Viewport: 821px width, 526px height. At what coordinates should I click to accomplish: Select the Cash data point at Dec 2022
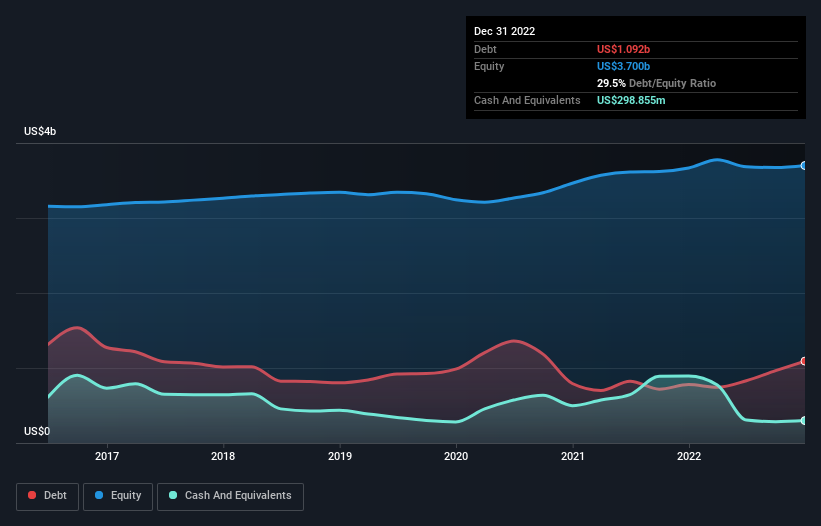pyautogui.click(x=804, y=420)
